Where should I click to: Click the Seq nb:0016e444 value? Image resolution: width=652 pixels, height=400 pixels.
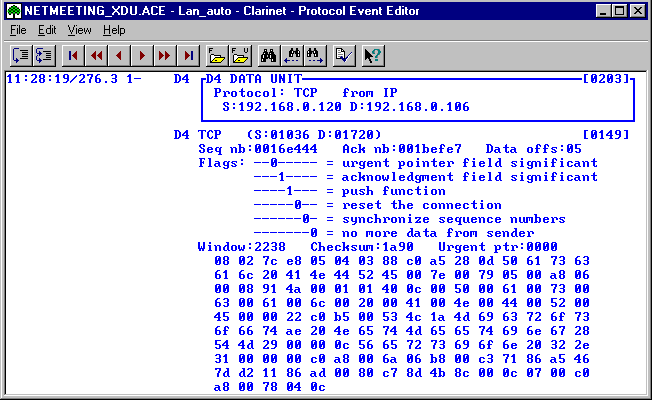point(258,149)
